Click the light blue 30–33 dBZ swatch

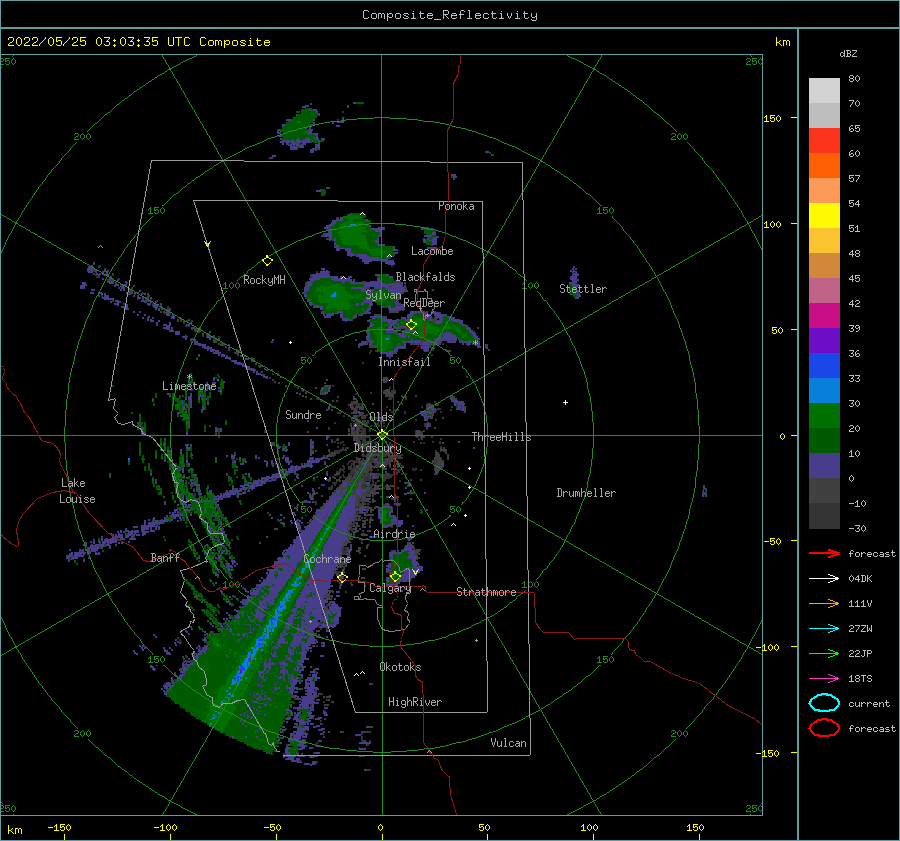[824, 390]
